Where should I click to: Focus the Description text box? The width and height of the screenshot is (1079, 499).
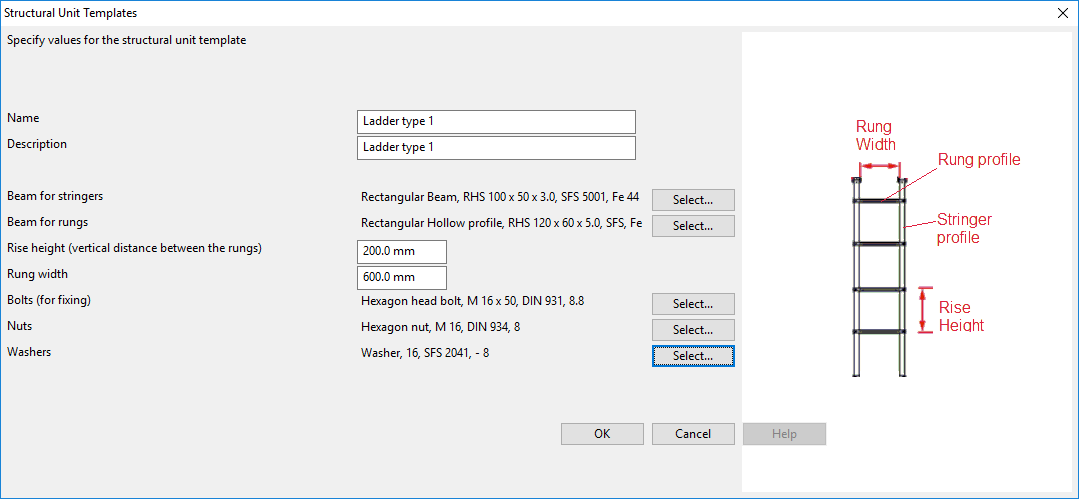pos(496,147)
